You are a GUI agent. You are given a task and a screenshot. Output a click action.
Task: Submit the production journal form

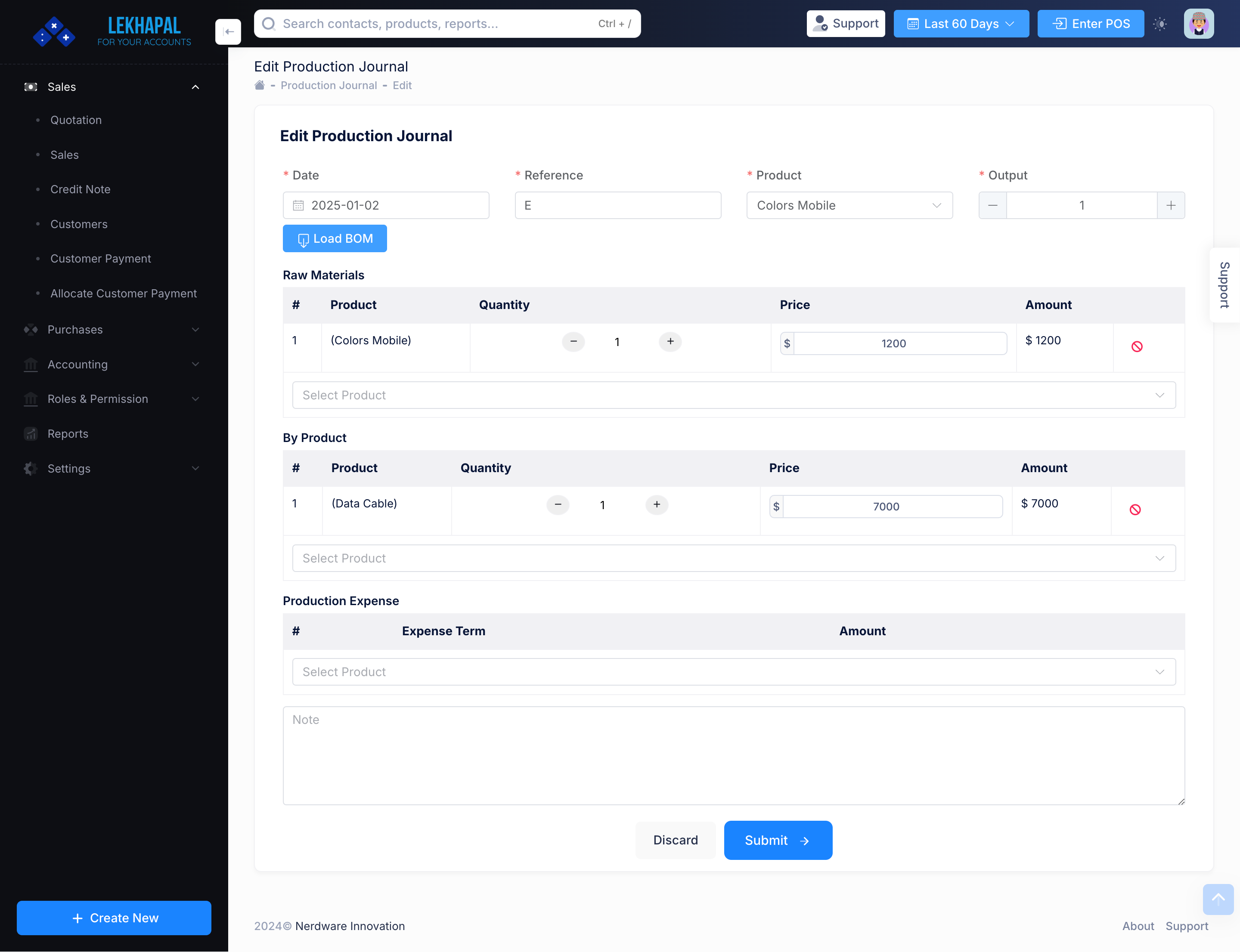(778, 840)
